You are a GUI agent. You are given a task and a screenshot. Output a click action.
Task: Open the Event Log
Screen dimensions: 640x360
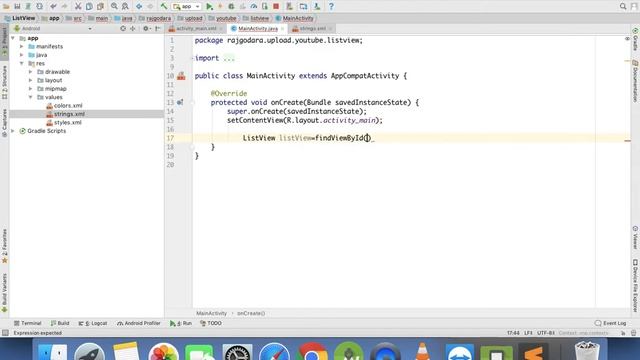(x=611, y=323)
